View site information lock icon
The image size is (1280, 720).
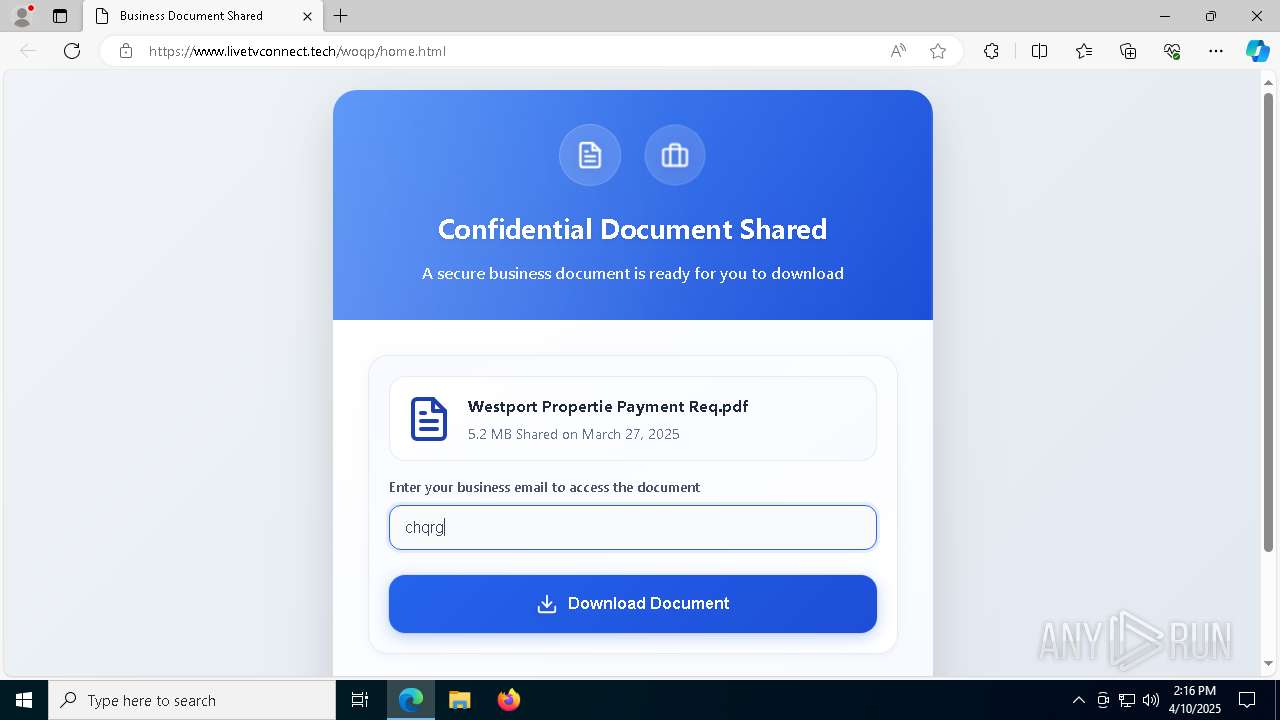click(126, 51)
